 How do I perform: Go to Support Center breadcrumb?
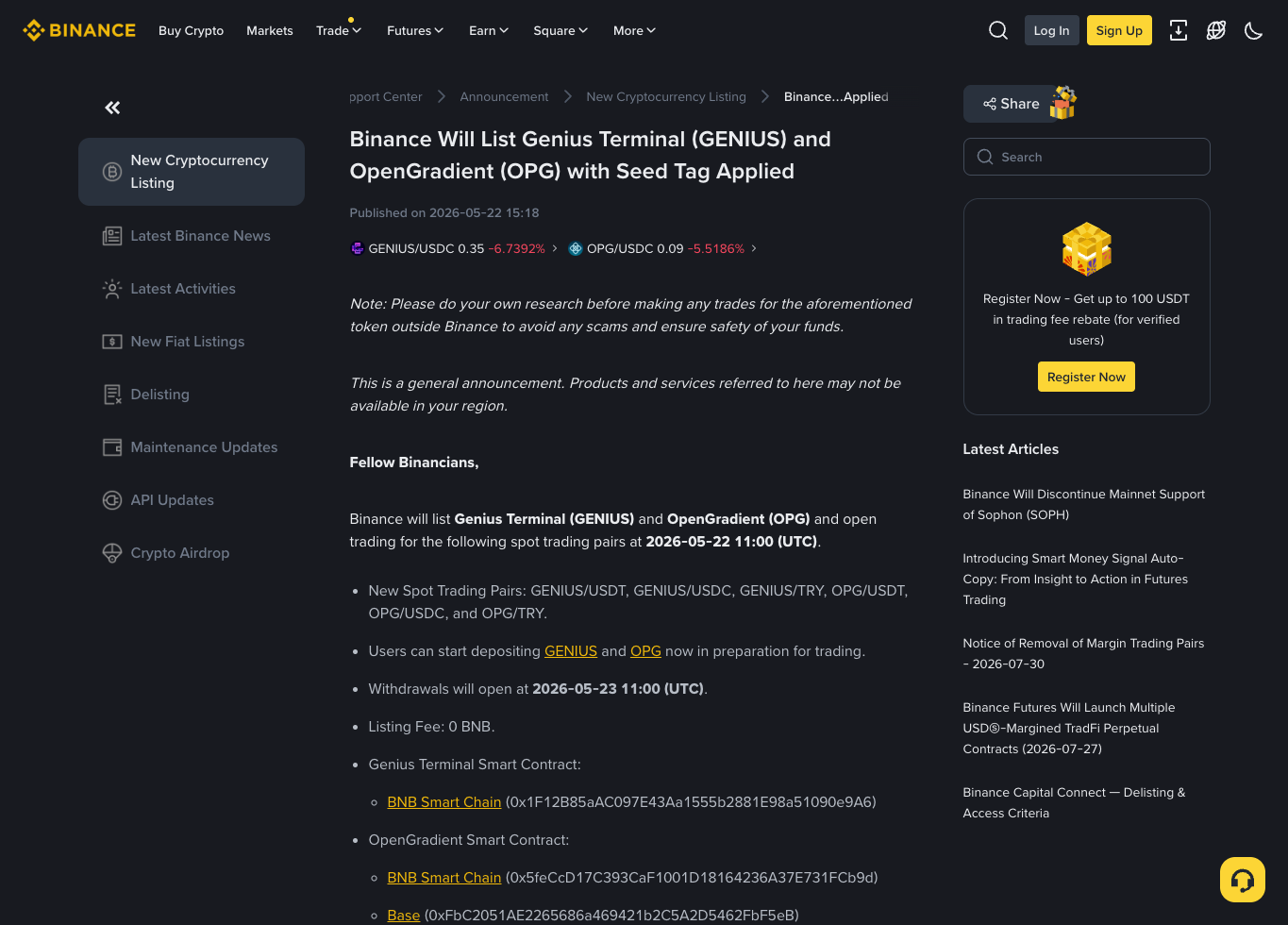pyautogui.click(x=386, y=97)
